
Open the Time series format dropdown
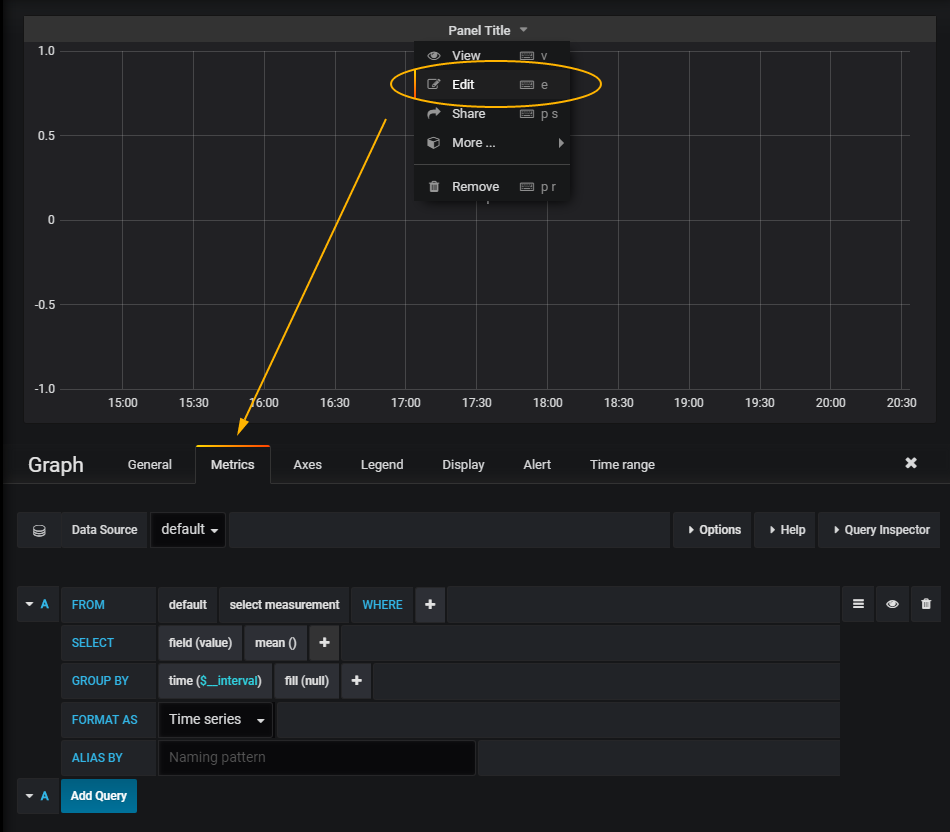click(x=216, y=720)
